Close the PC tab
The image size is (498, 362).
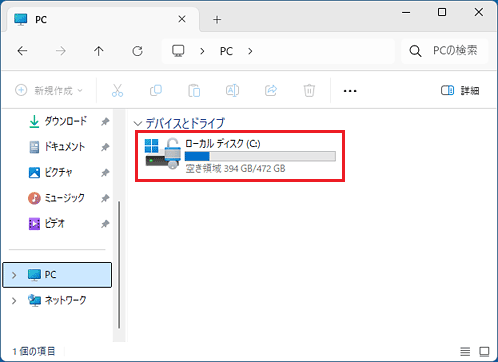pyautogui.click(x=182, y=19)
